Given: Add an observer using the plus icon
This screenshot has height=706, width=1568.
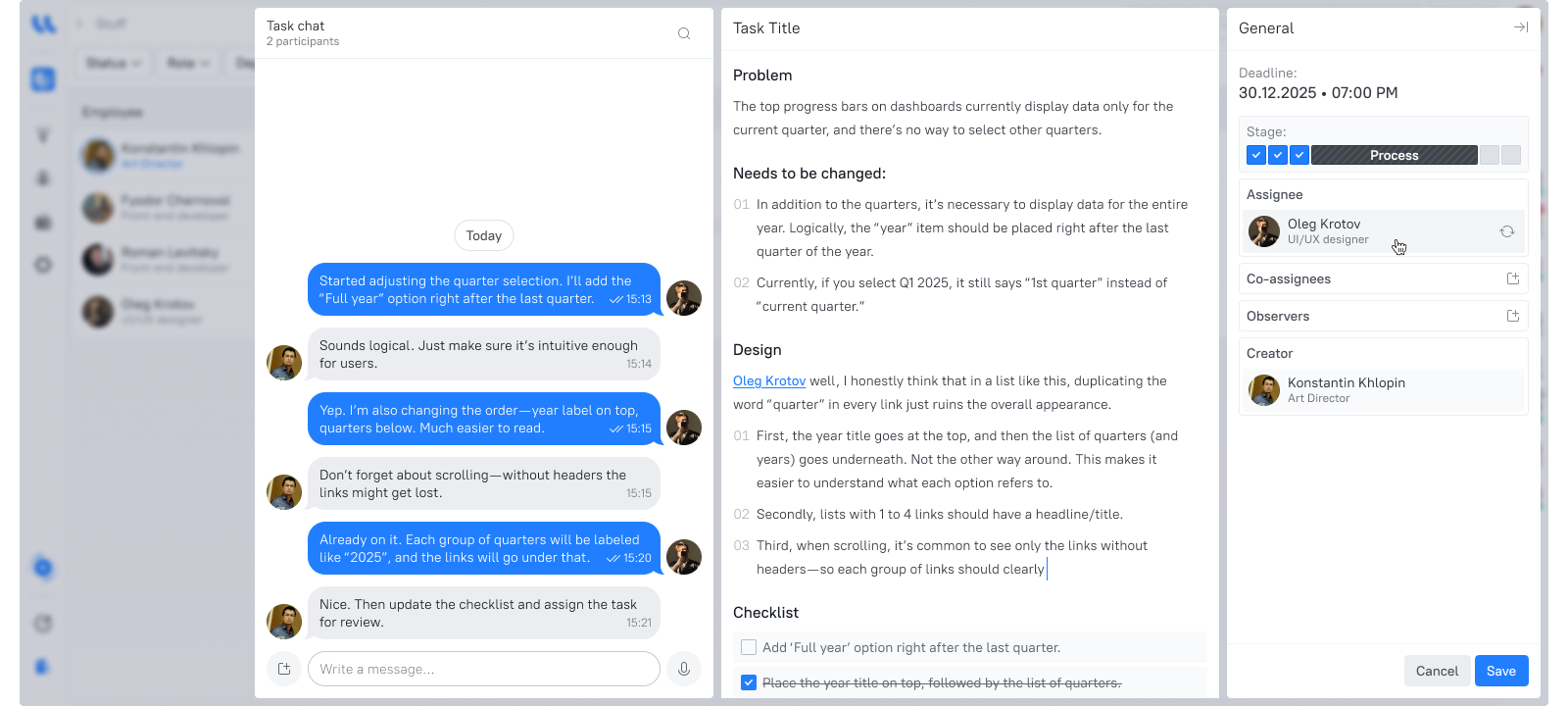Looking at the screenshot, I should 1512,317.
